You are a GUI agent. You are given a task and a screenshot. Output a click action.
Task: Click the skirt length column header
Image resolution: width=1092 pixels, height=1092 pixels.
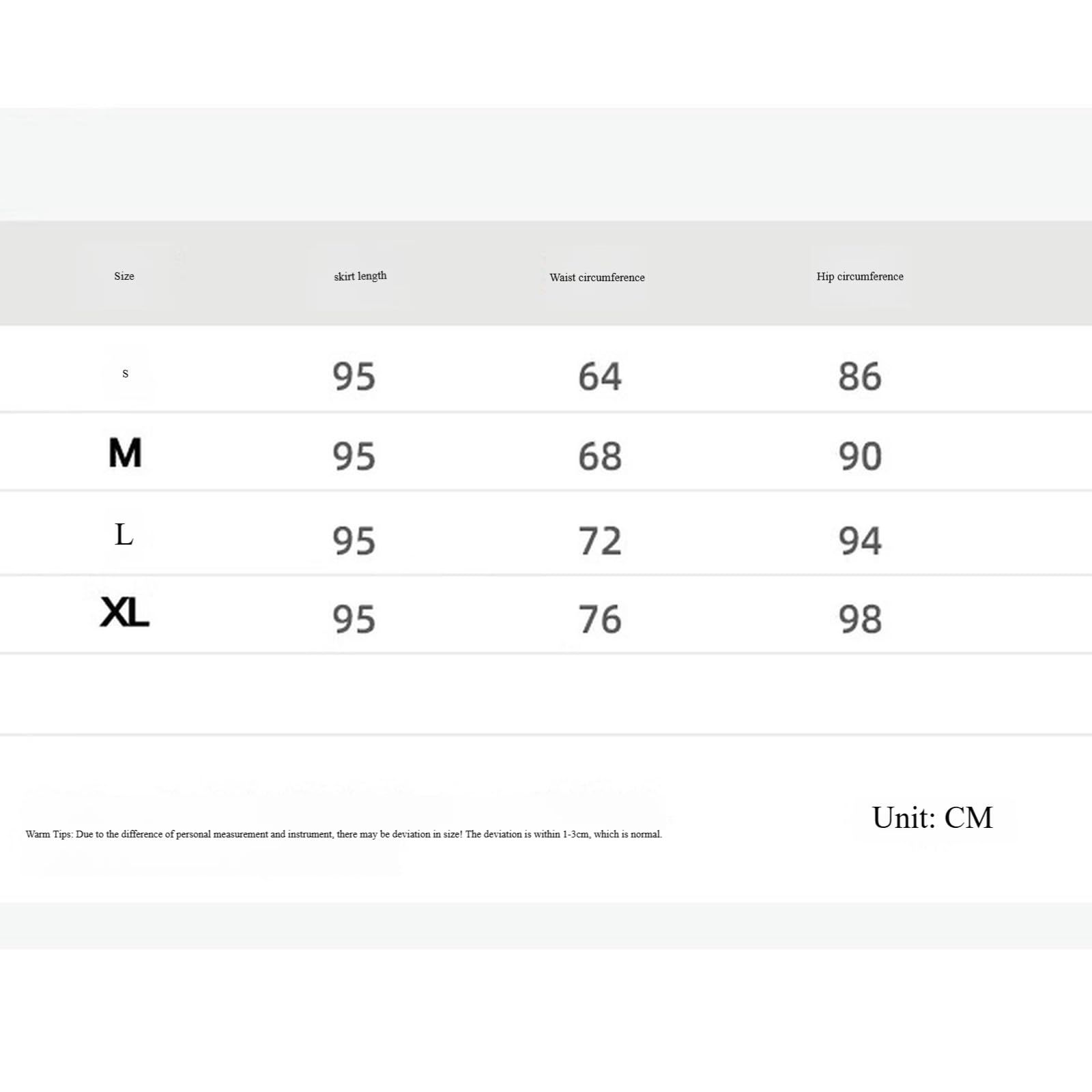click(x=360, y=276)
